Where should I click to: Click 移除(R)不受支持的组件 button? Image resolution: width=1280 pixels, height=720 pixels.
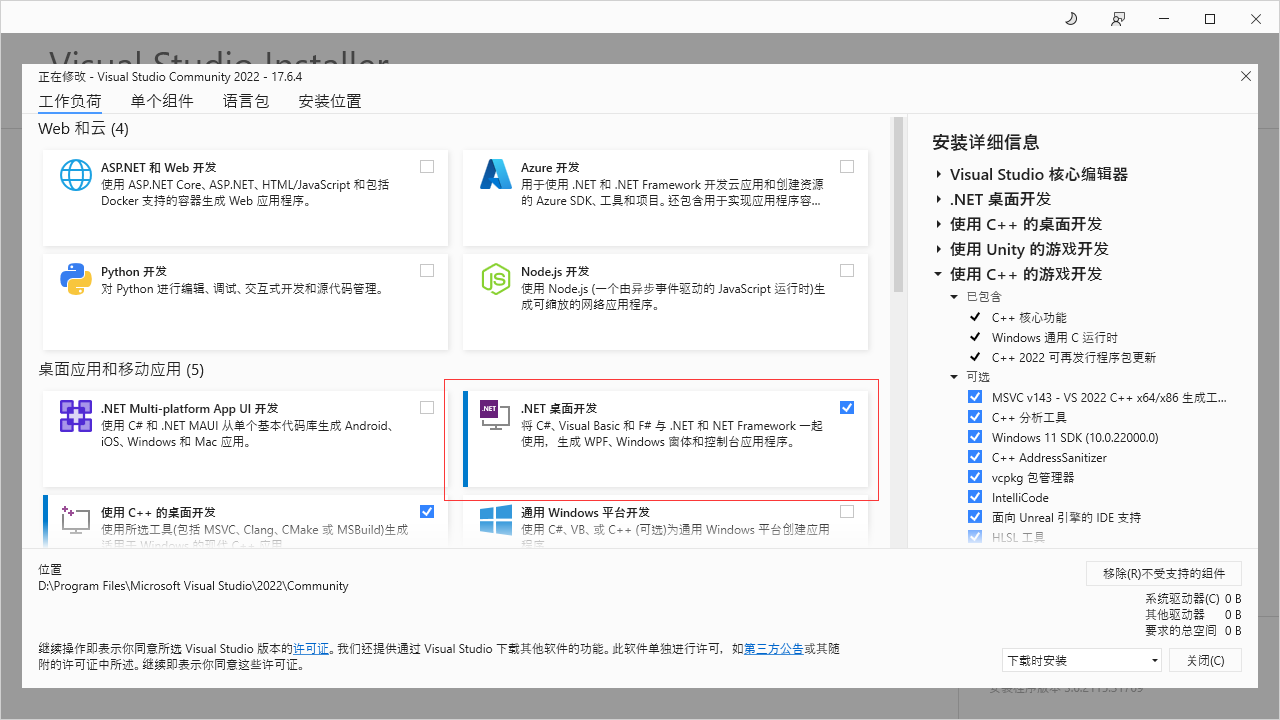pyautogui.click(x=1164, y=573)
